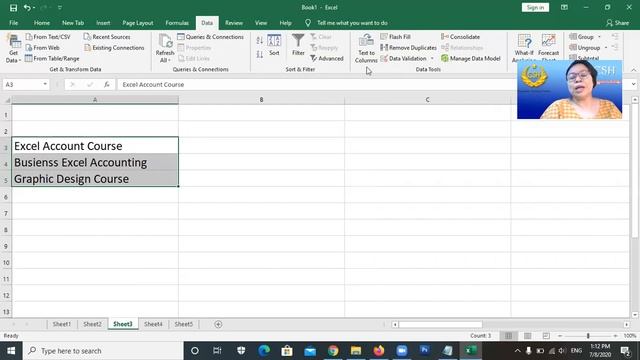The width and height of the screenshot is (640, 360).
Task: Select cell Graphic Design Course
Action: coord(95,179)
